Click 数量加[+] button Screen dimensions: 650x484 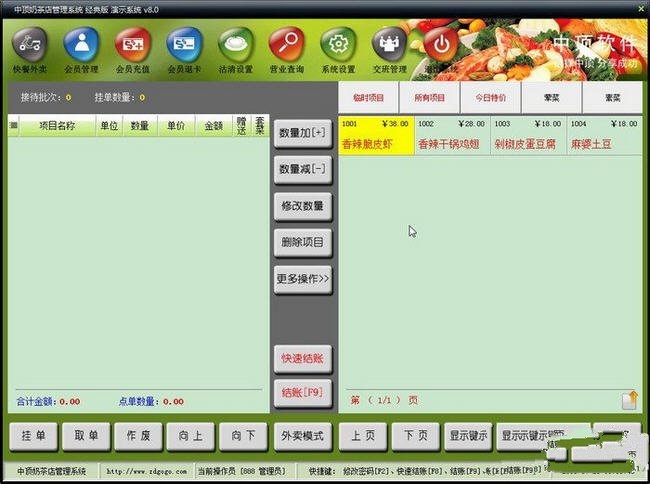pyautogui.click(x=303, y=133)
